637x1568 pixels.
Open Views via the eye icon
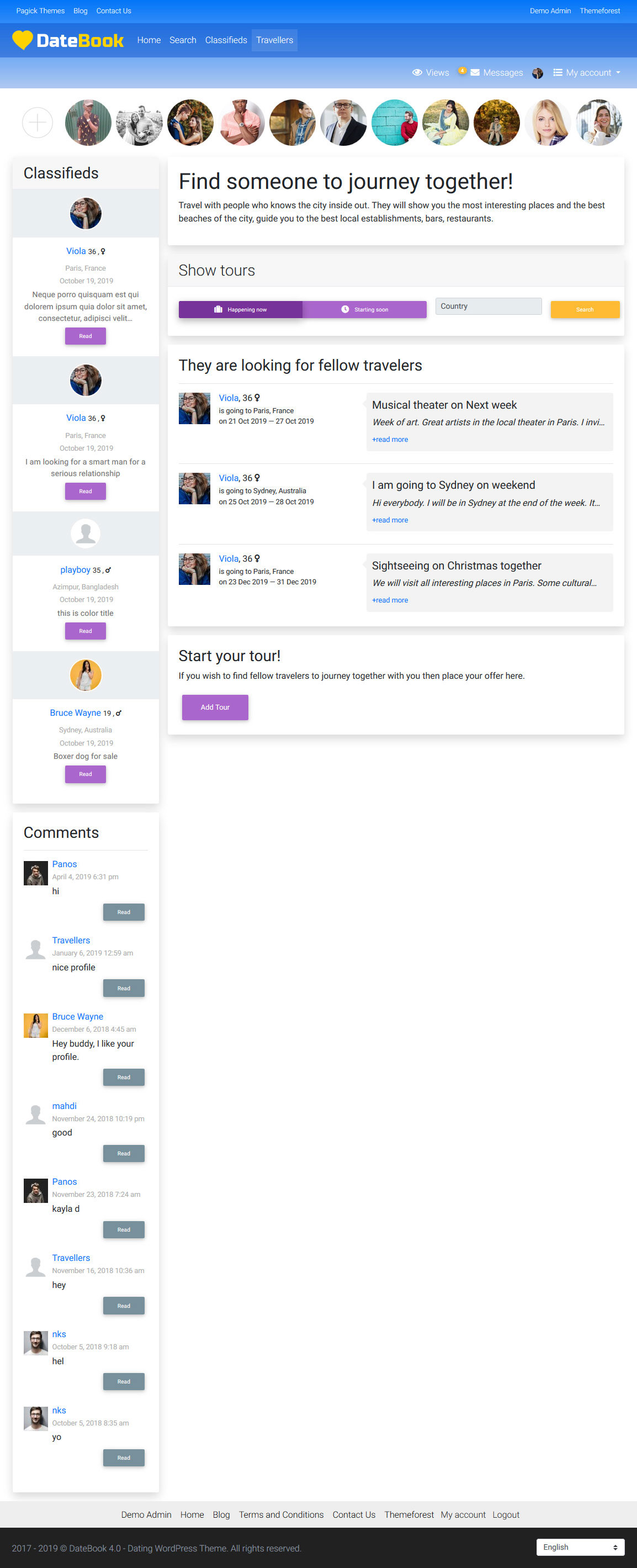[x=417, y=72]
